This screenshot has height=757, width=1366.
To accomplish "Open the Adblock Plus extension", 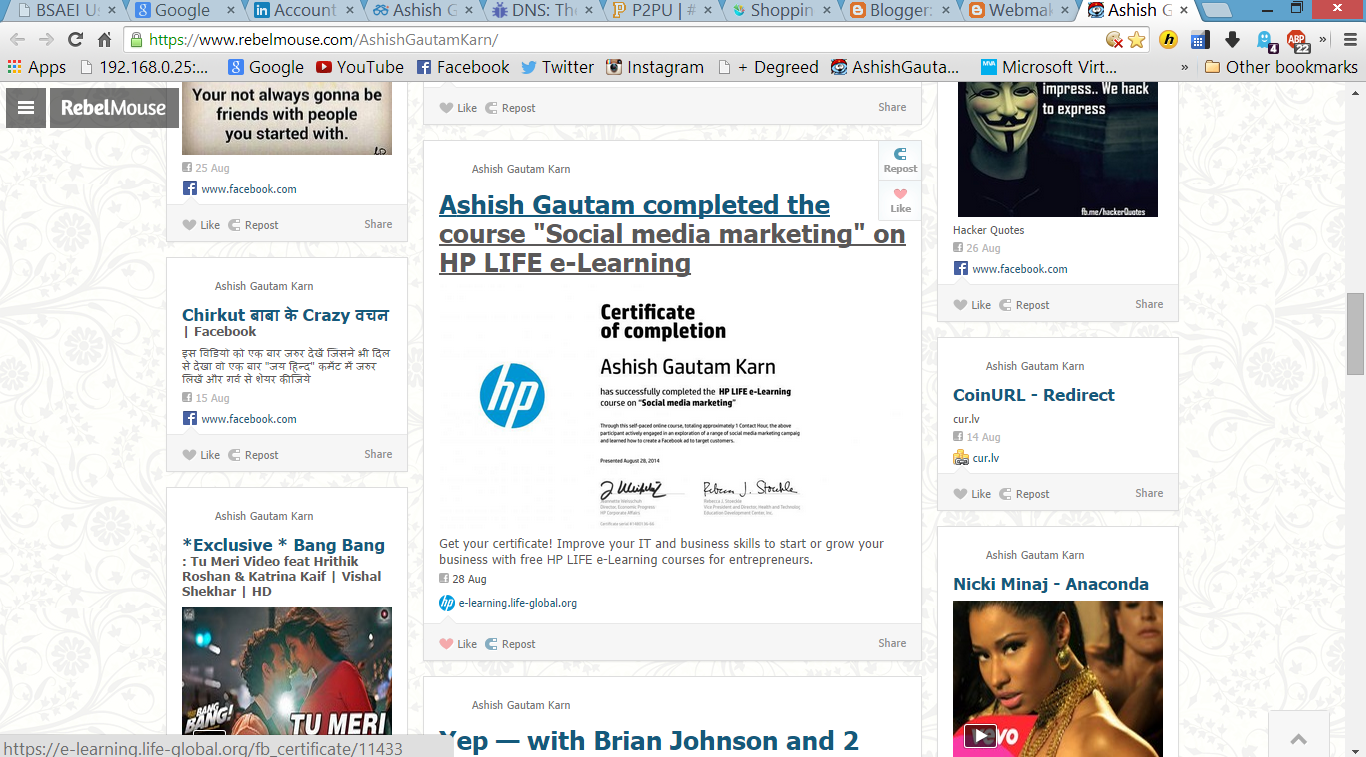I will click(x=1298, y=40).
